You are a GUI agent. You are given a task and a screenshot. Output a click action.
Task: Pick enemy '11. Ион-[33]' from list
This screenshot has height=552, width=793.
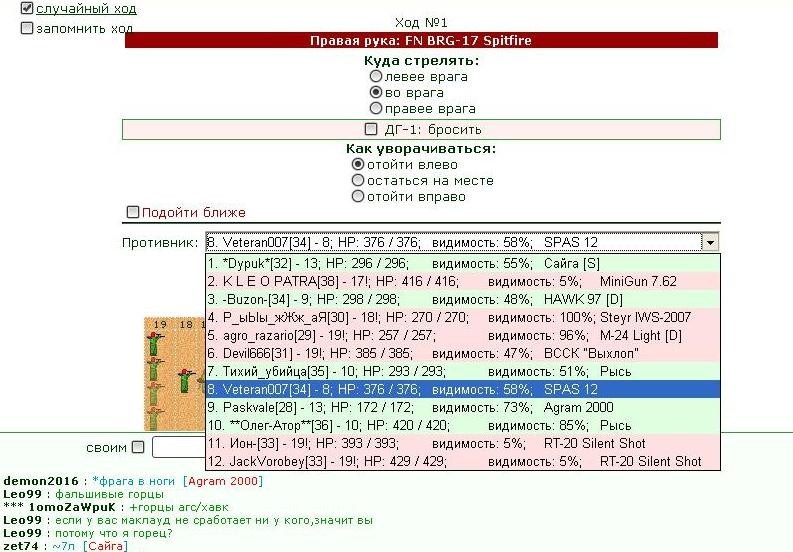(x=463, y=444)
